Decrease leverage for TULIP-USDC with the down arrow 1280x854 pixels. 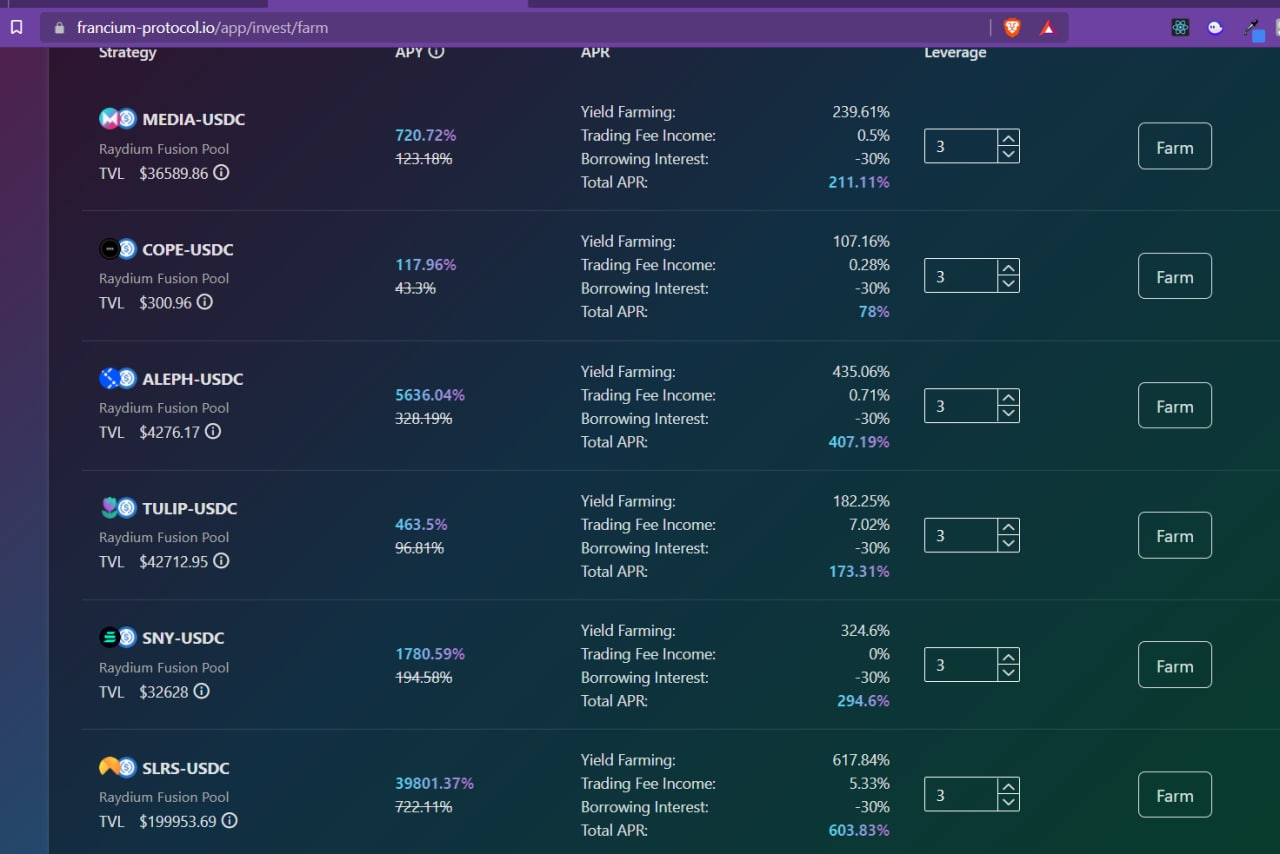[x=1008, y=543]
